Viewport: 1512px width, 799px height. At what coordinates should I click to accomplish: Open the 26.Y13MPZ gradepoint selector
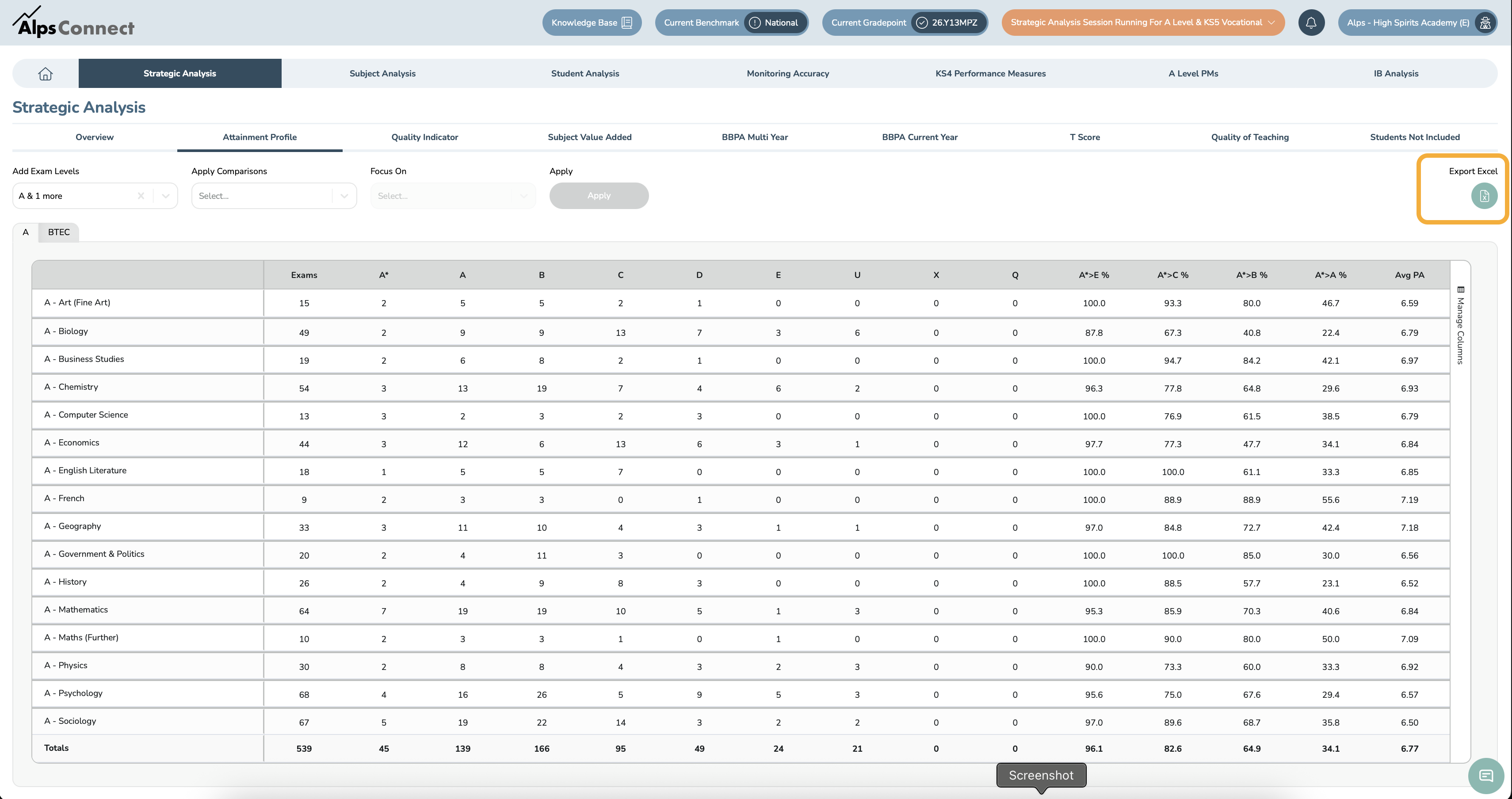948,23
